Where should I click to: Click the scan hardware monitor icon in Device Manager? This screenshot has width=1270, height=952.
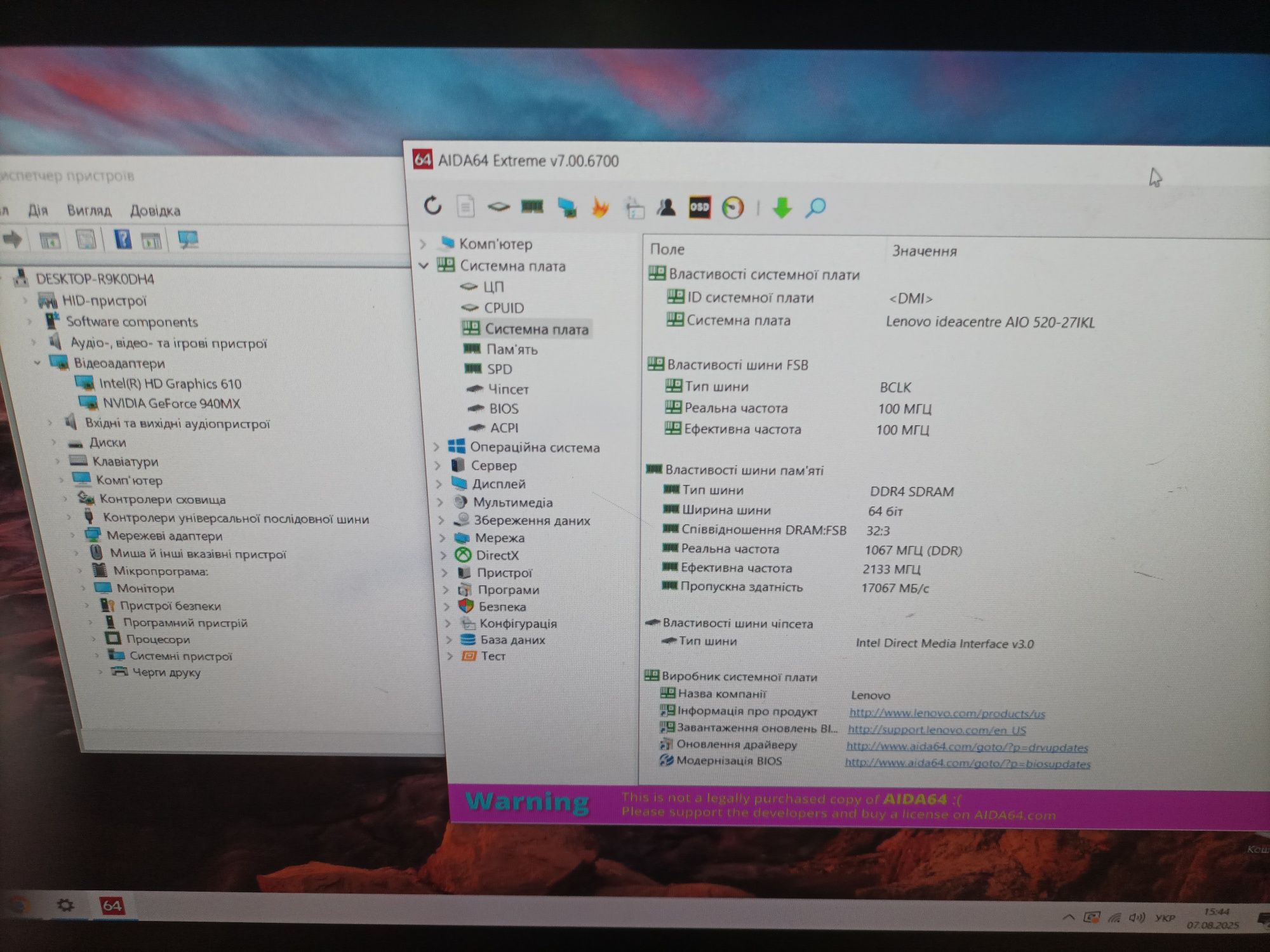[x=188, y=240]
